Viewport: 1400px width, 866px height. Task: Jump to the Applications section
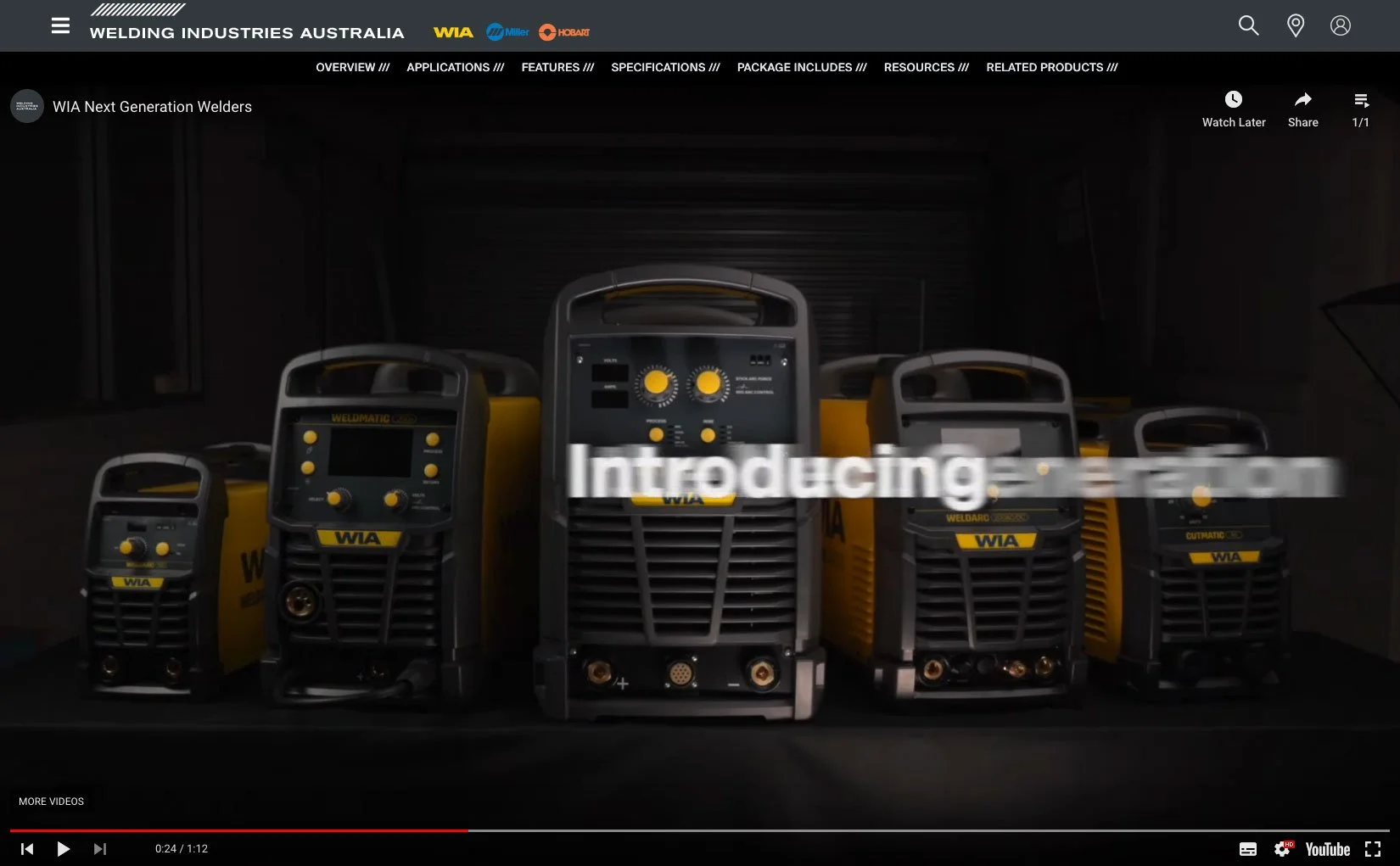pos(455,67)
